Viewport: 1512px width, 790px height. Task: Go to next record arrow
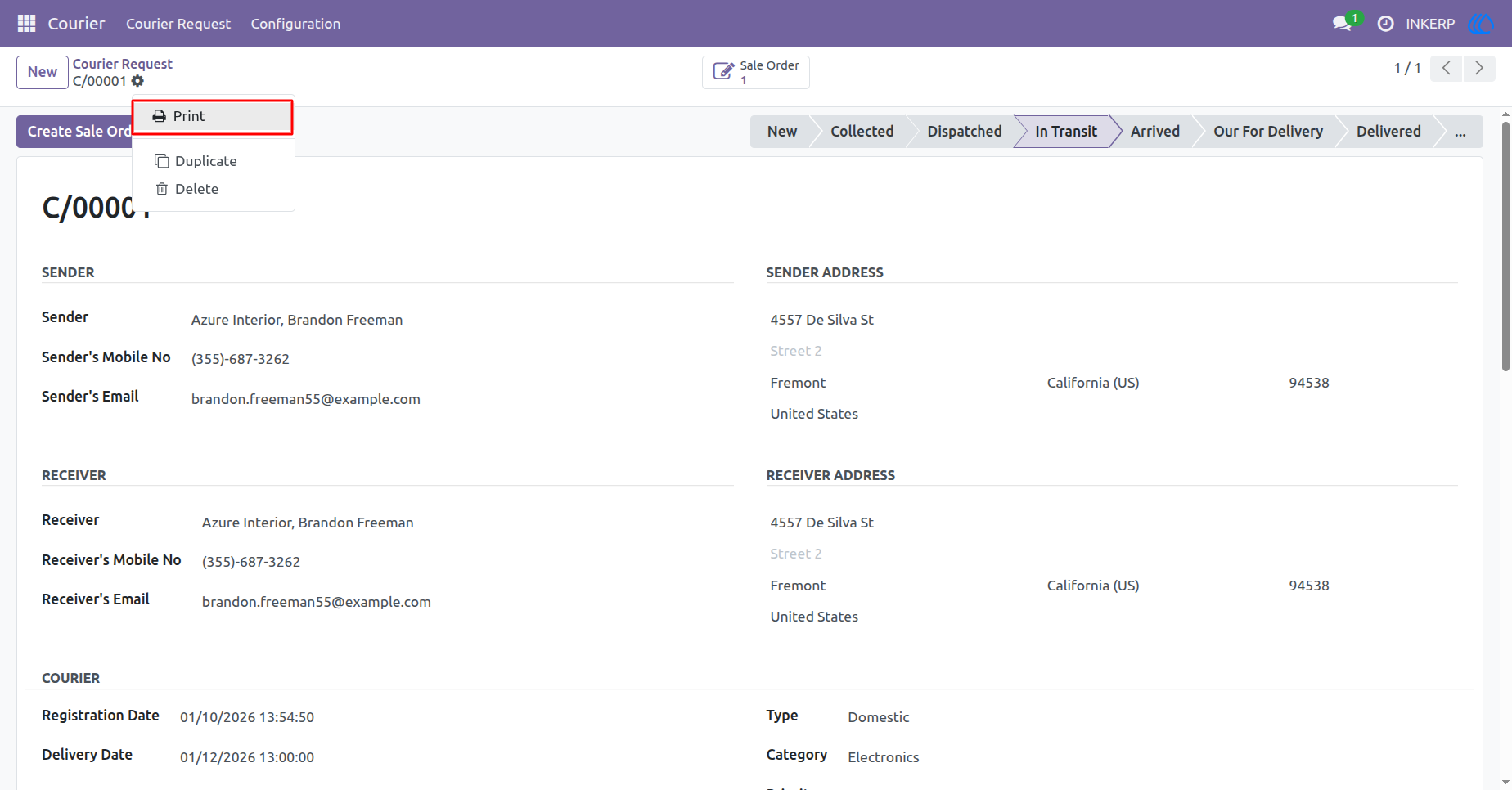[x=1479, y=68]
